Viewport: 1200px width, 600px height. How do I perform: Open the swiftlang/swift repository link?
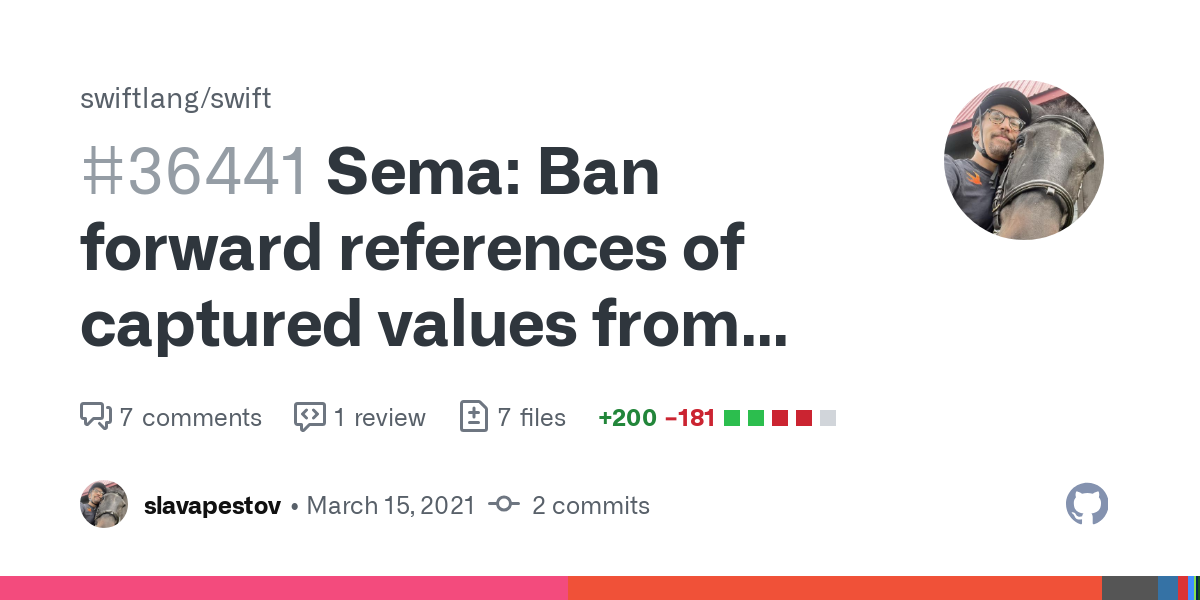tap(175, 99)
